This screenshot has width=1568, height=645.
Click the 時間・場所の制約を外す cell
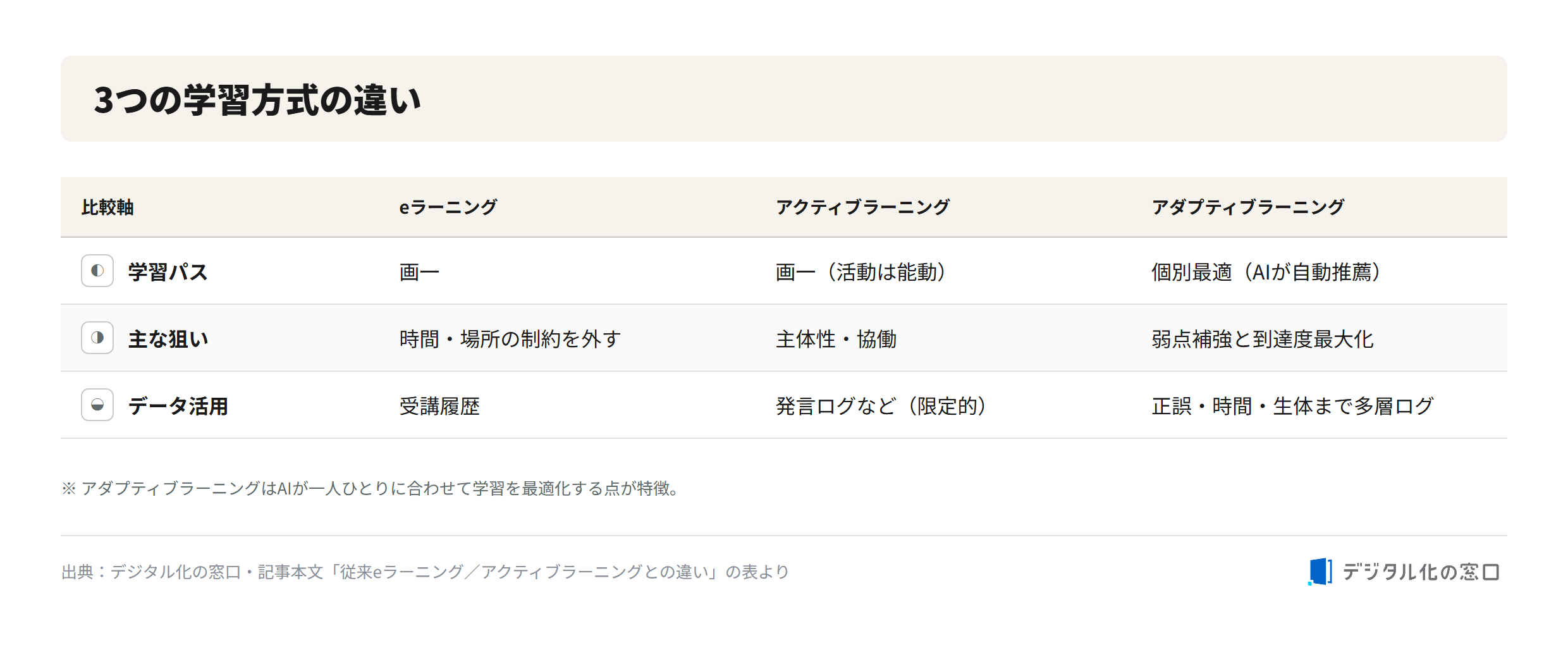pyautogui.click(x=510, y=339)
